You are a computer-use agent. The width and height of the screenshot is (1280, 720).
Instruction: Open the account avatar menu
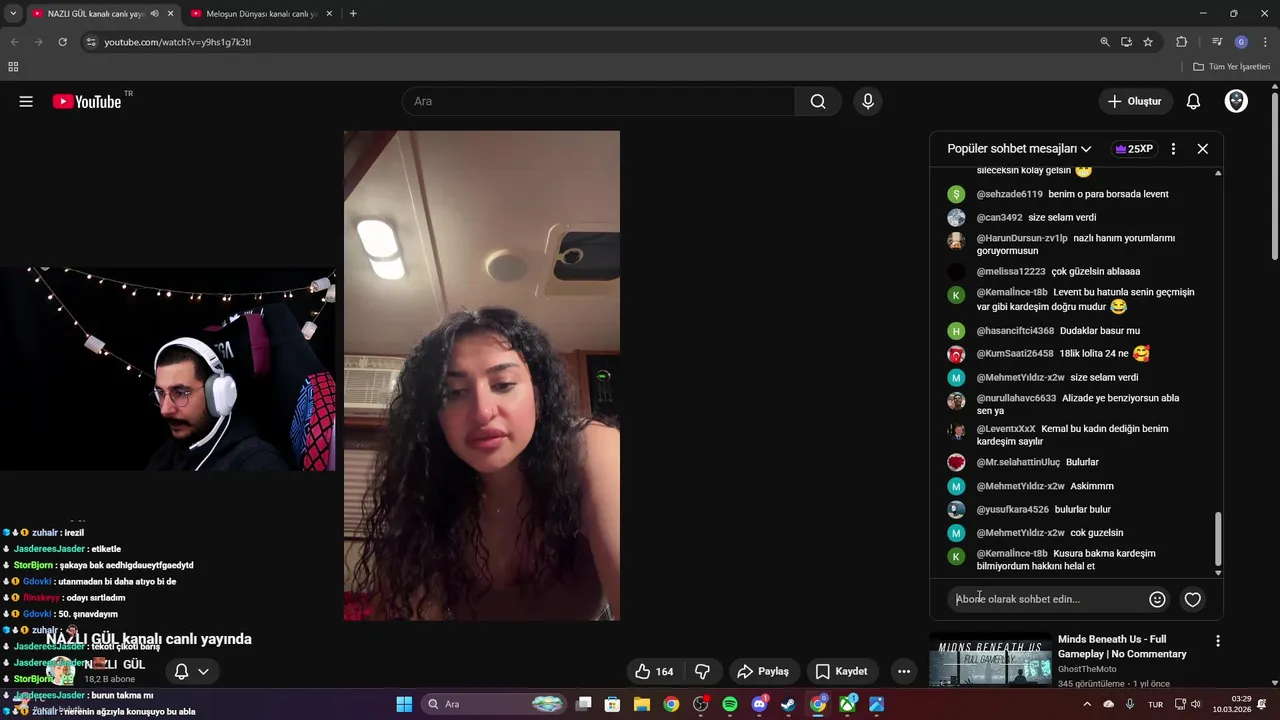[x=1236, y=101]
